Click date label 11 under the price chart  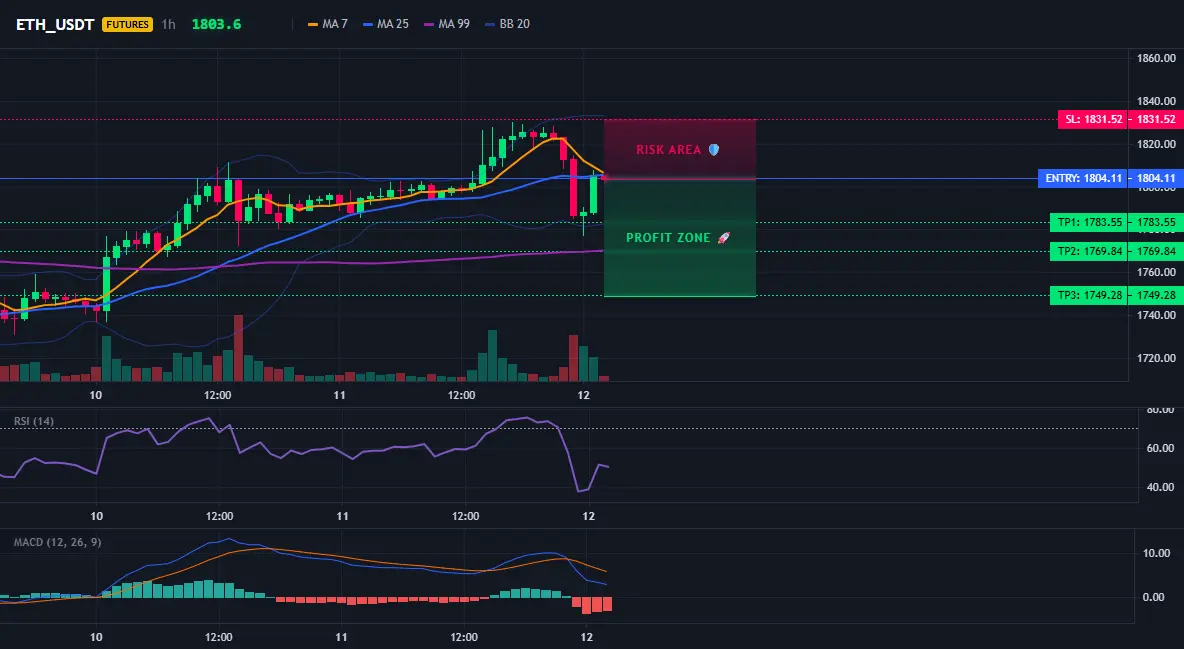[339, 395]
